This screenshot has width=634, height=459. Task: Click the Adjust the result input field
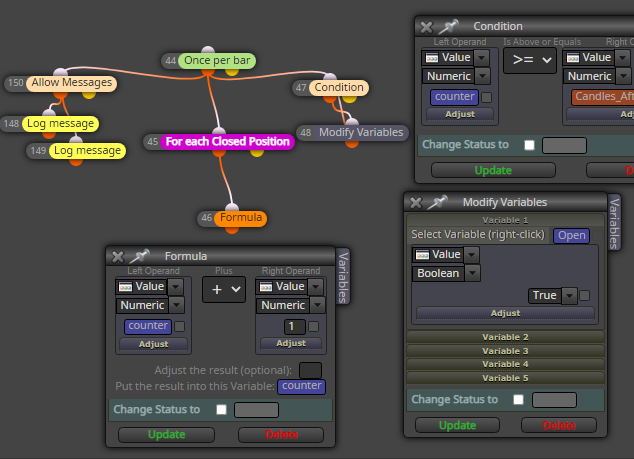click(310, 370)
